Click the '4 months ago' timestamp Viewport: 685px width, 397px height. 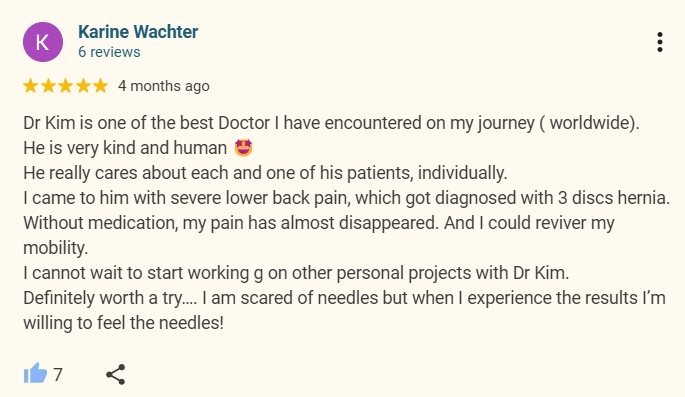(164, 86)
